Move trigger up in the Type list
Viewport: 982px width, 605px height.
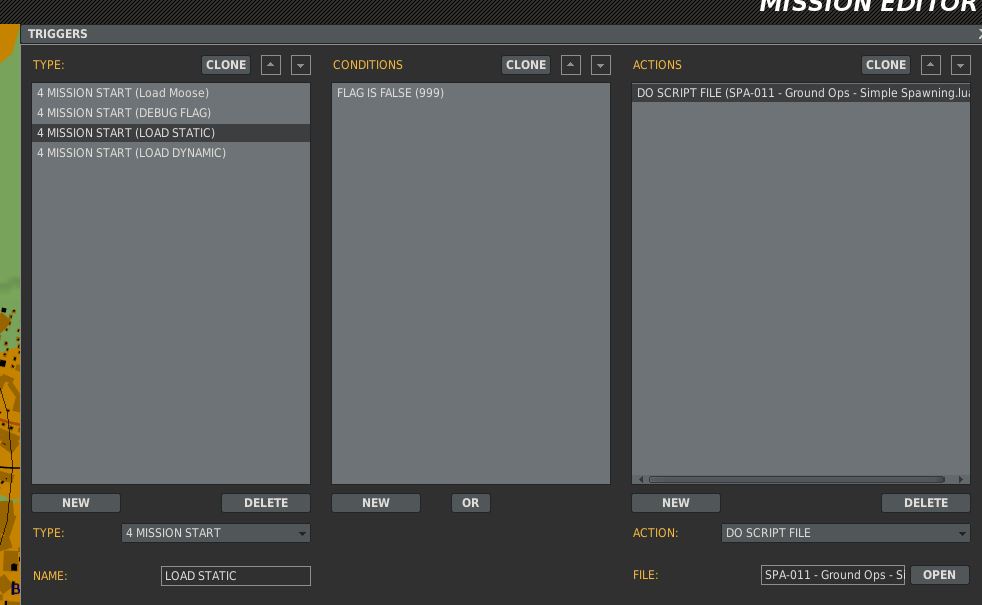271,65
